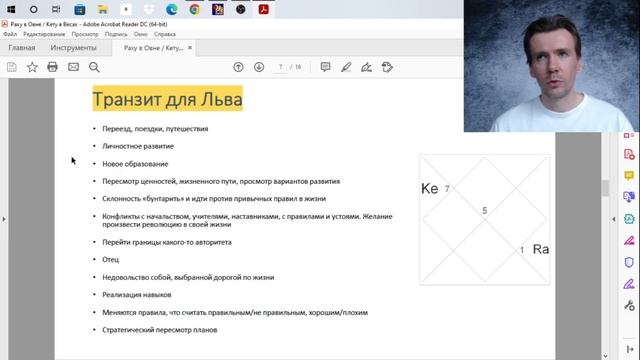
Task: Click the "Ke" label in the chart
Action: tap(429, 189)
